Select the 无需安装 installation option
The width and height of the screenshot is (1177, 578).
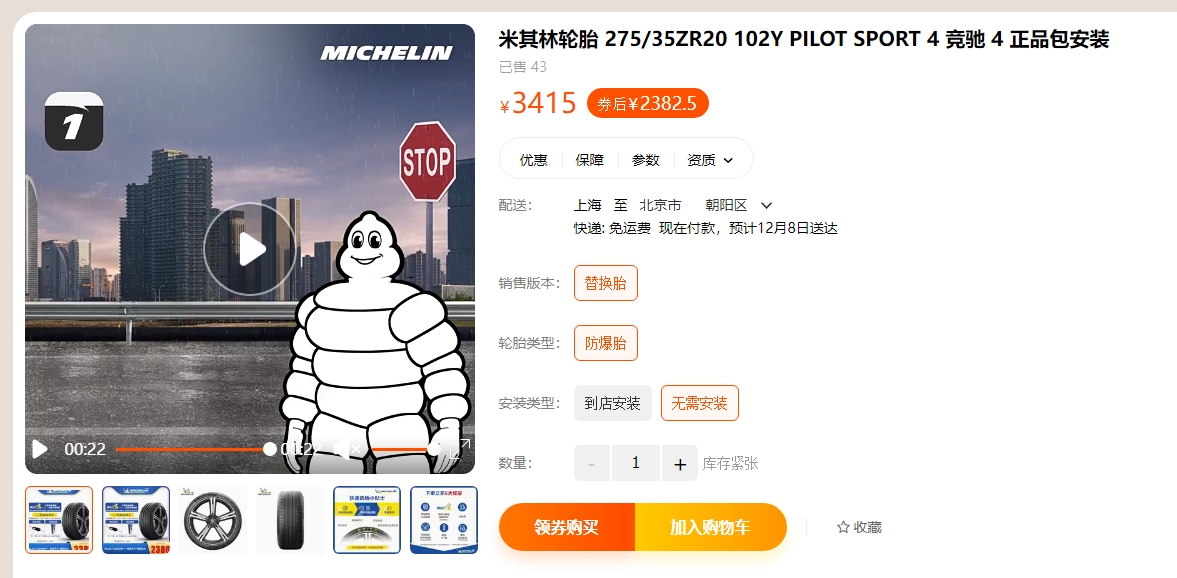[700, 403]
